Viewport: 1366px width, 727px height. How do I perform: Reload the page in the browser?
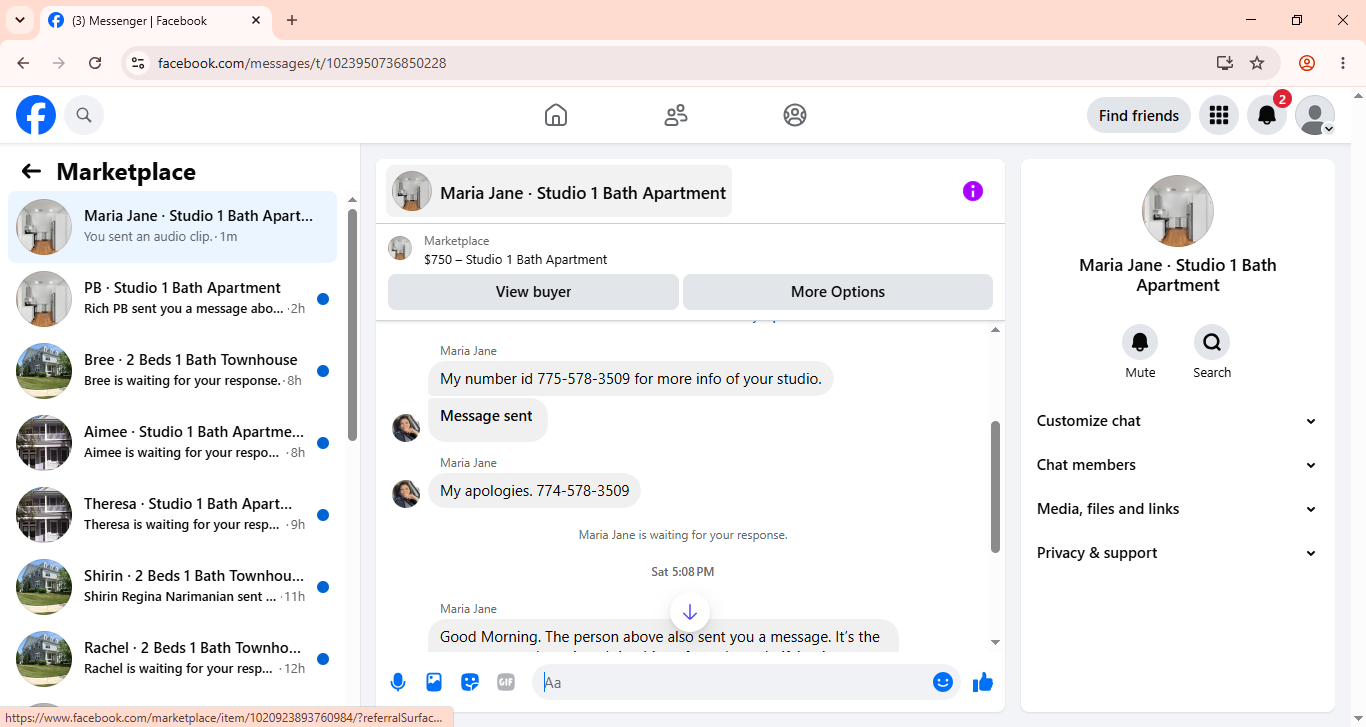click(95, 63)
